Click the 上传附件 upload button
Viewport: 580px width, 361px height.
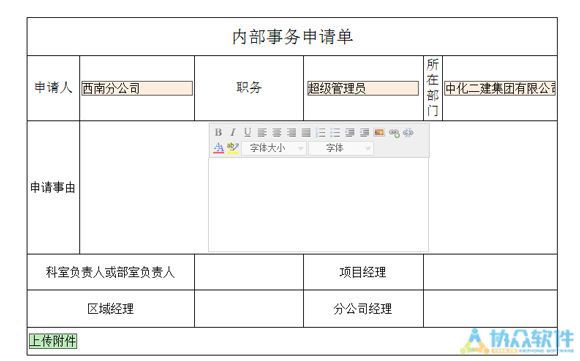click(x=53, y=341)
